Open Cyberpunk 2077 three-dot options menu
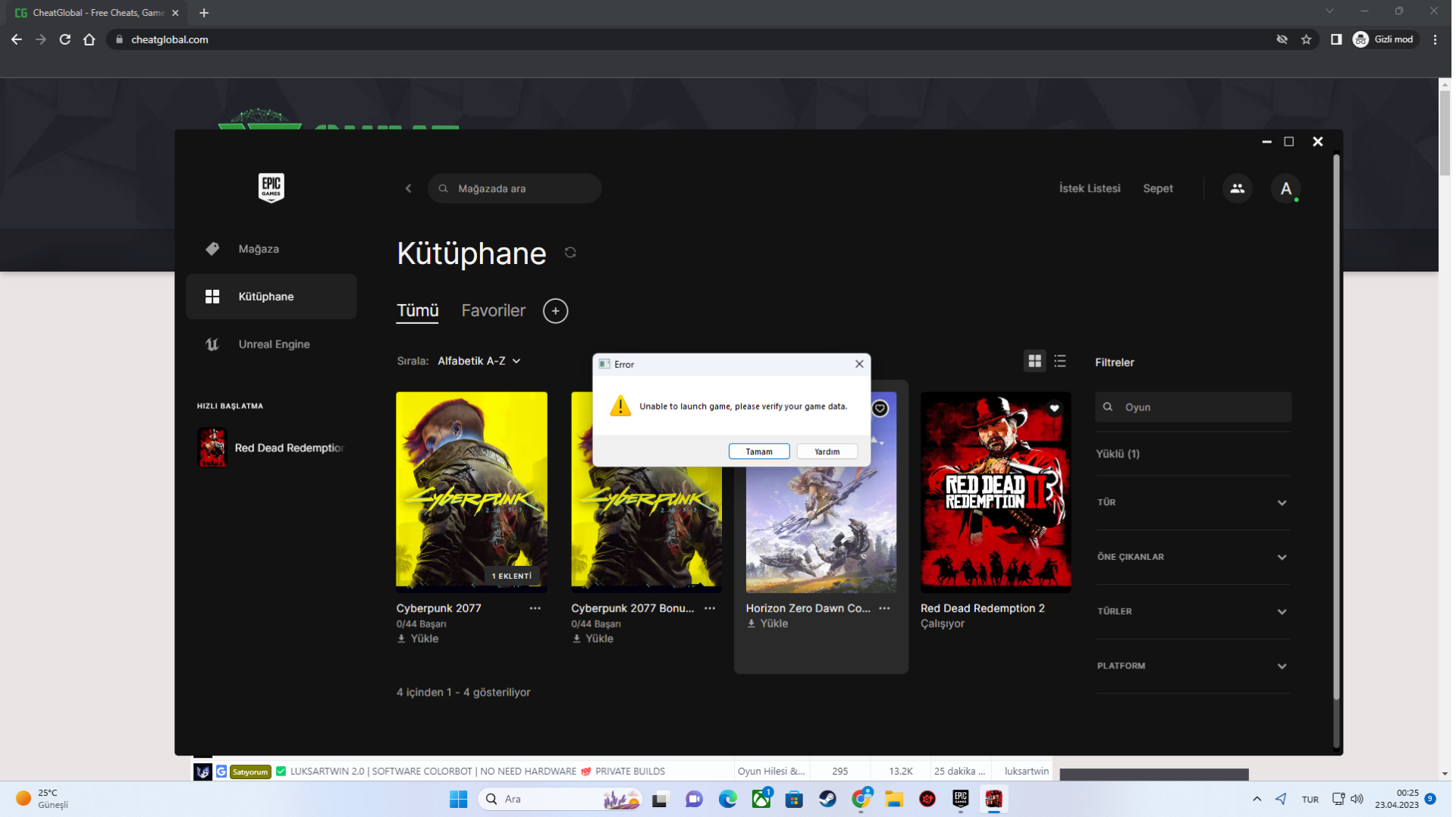 [535, 608]
